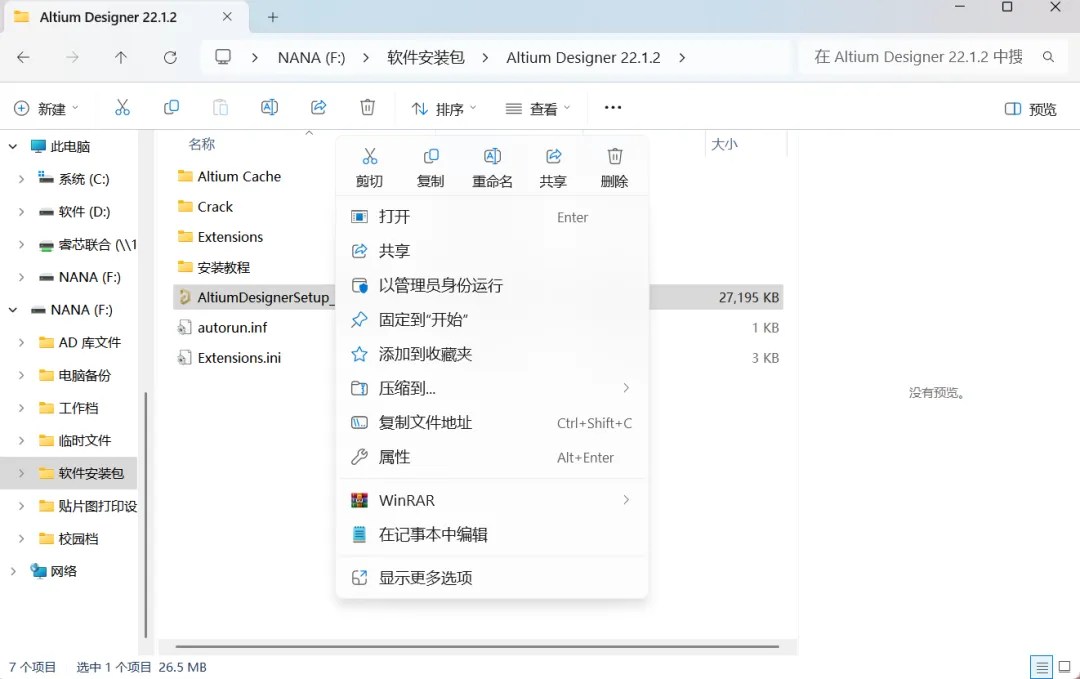Click the horizontal scrollbar under the file list
The width and height of the screenshot is (1080, 679).
point(477,647)
